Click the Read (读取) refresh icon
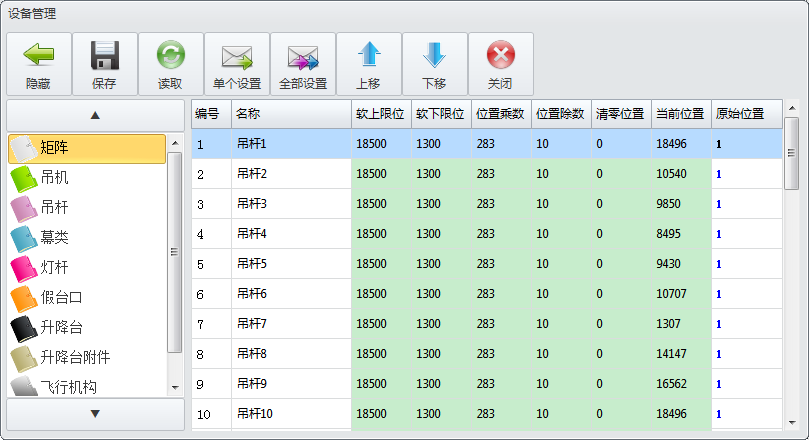Image resolution: width=809 pixels, height=440 pixels. (x=170, y=55)
